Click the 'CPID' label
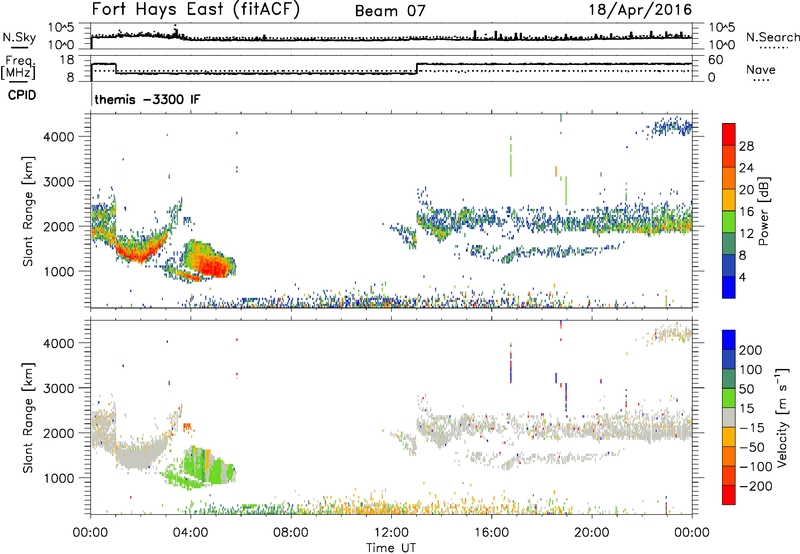 pyautogui.click(x=22, y=95)
